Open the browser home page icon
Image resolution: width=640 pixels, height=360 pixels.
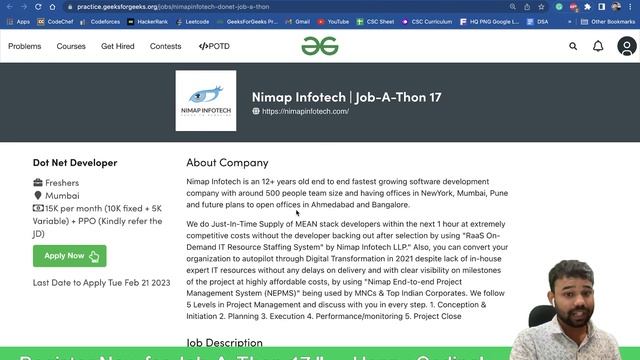click(52, 7)
